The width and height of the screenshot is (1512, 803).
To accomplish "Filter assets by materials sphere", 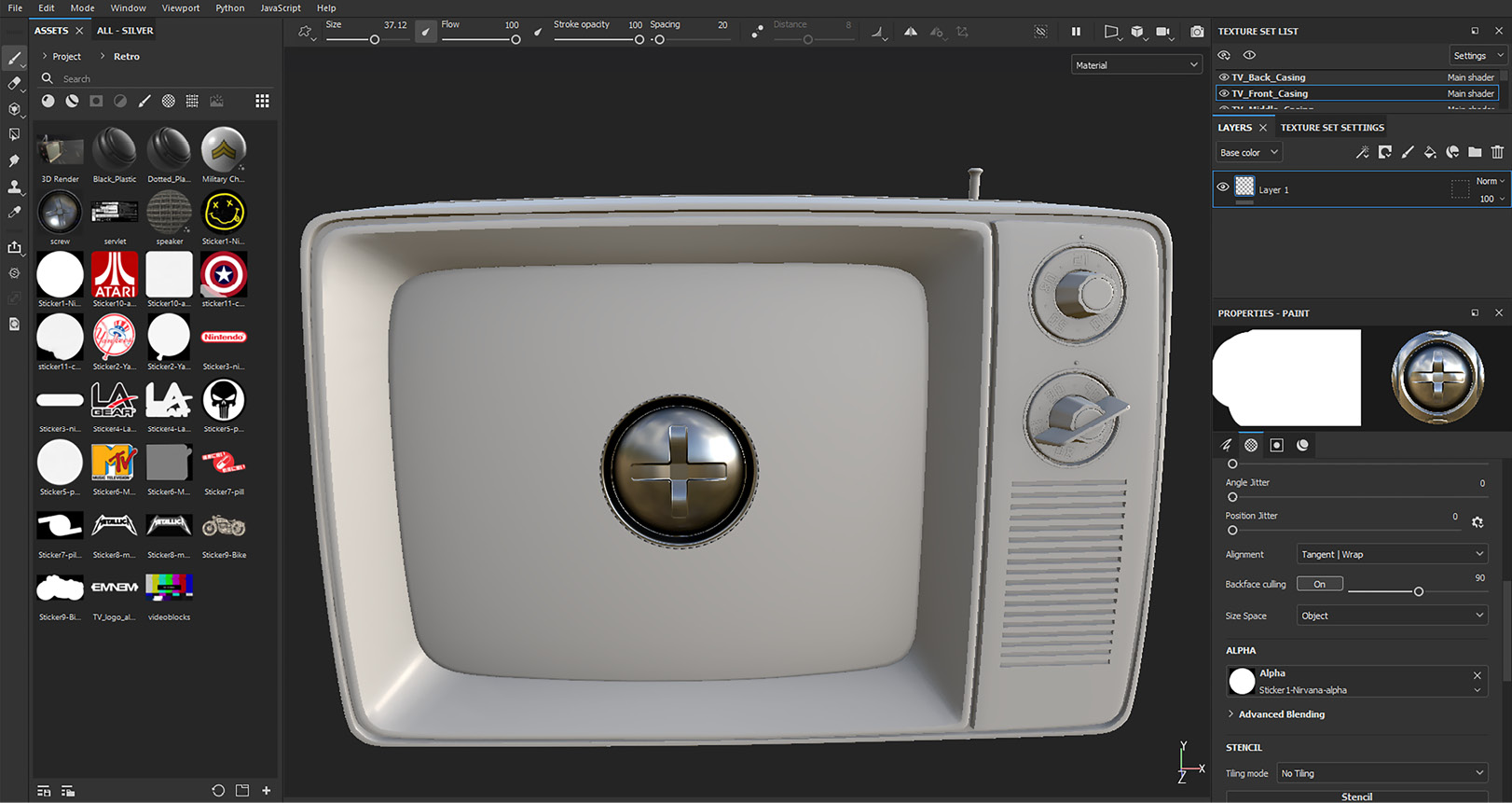I will [x=48, y=101].
